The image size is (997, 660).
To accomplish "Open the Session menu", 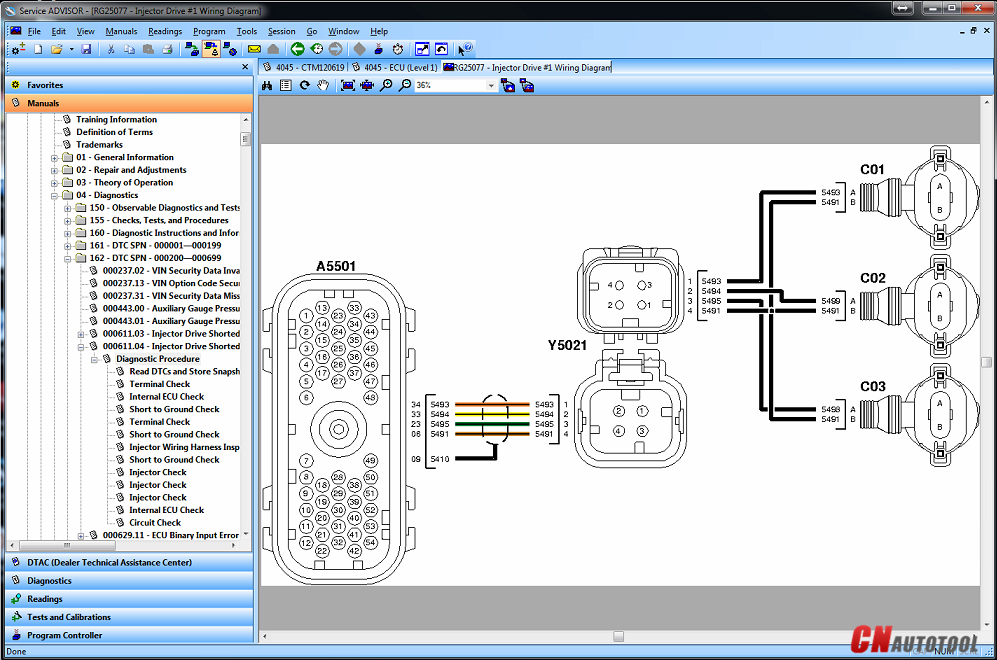I will click(x=281, y=31).
